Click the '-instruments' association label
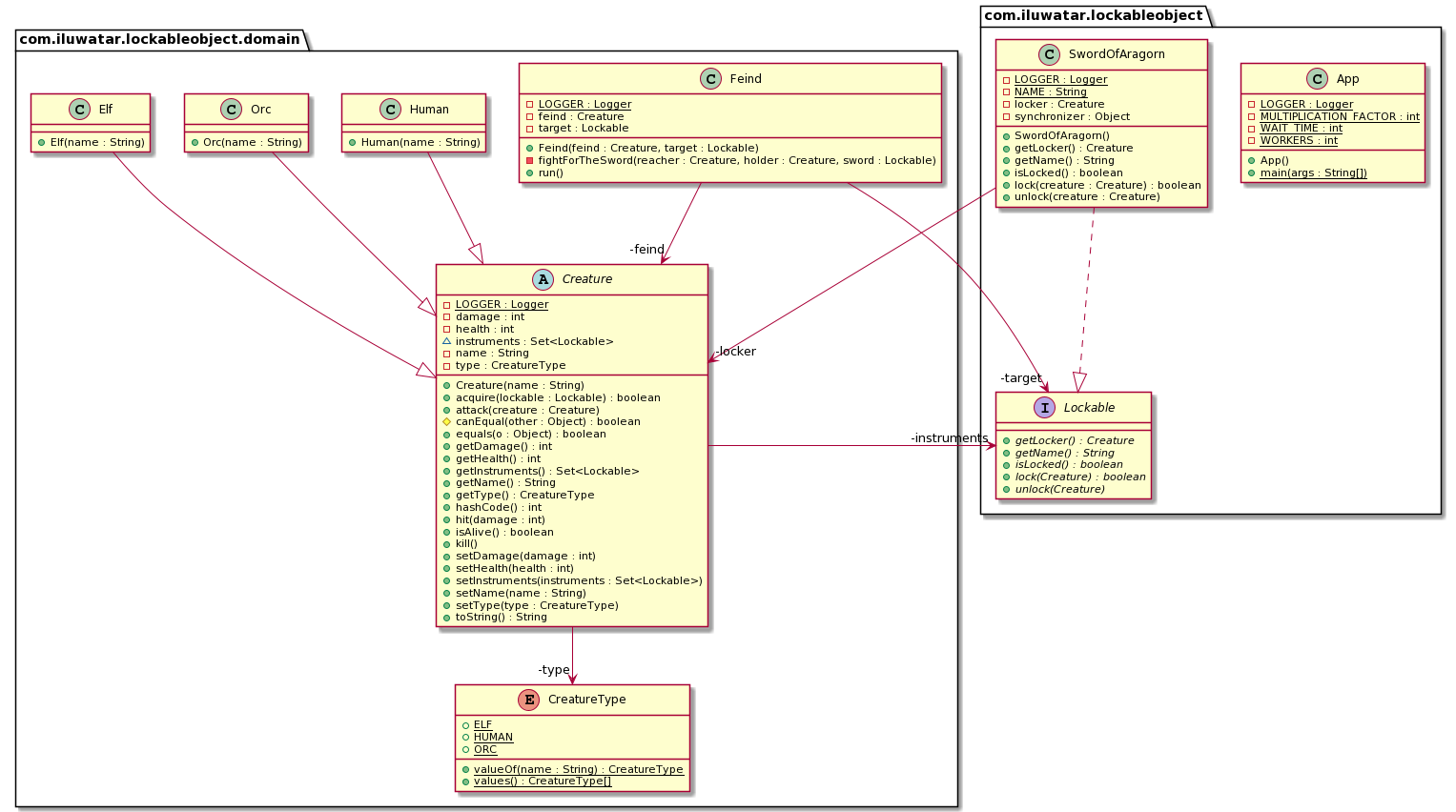1456x812 pixels. pos(949,438)
